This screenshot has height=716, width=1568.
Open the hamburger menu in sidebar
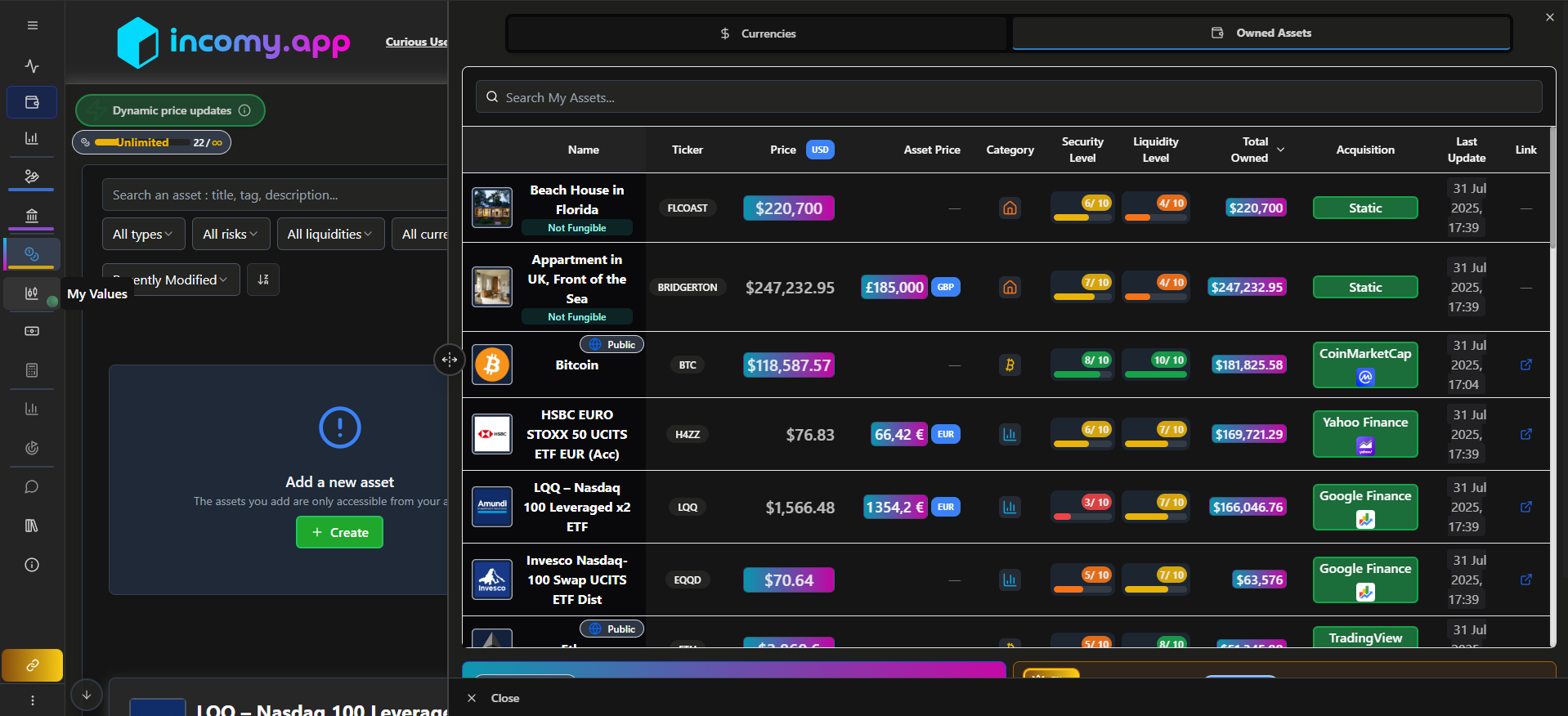pyautogui.click(x=32, y=25)
